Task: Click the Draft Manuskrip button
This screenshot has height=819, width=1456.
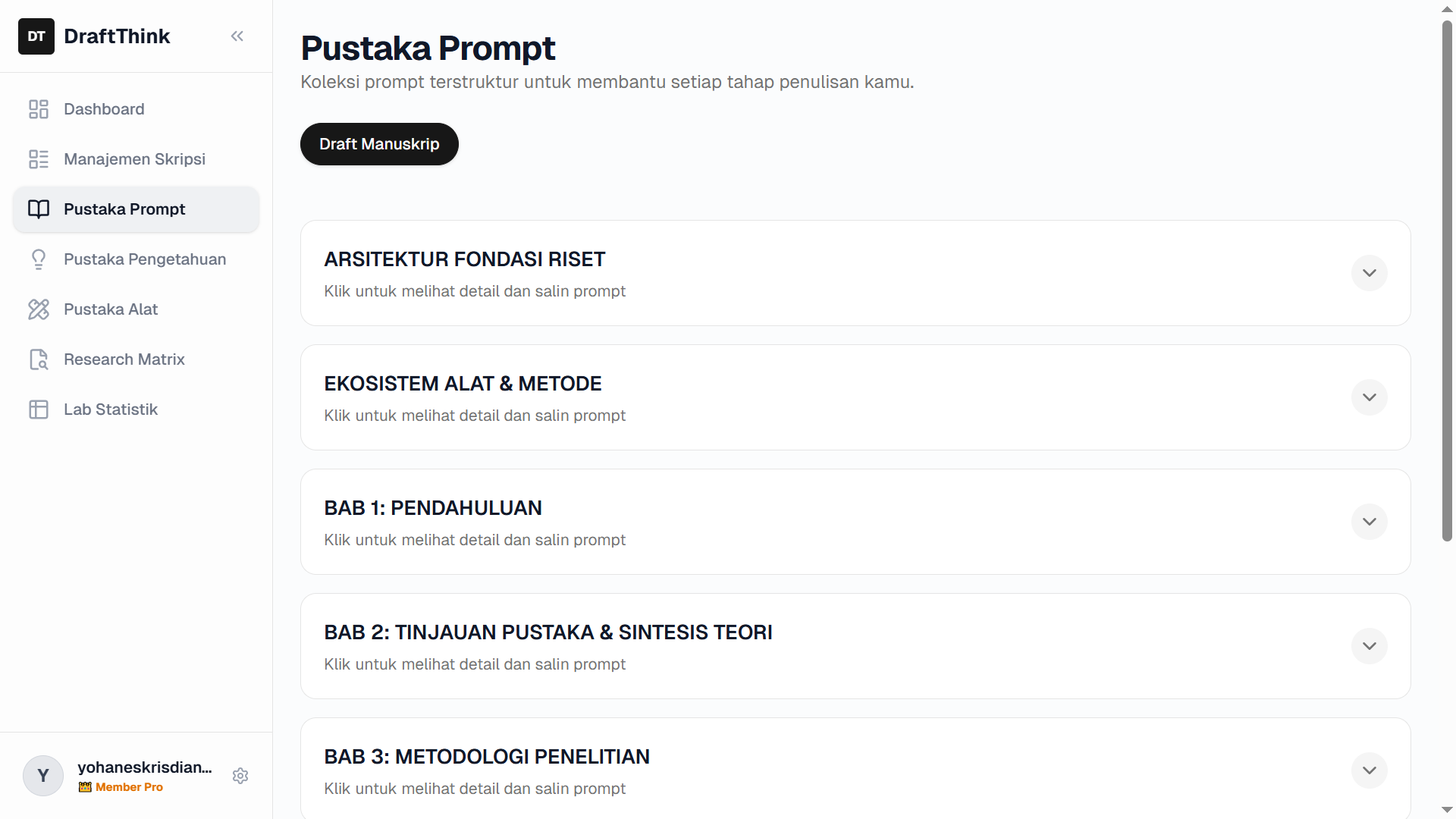Action: coord(378,143)
